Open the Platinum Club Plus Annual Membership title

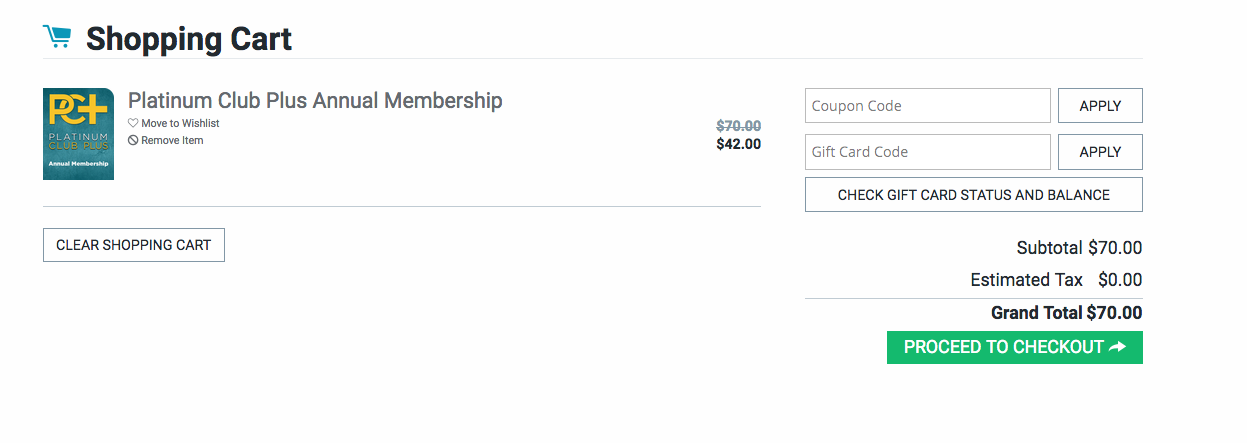pyautogui.click(x=315, y=101)
